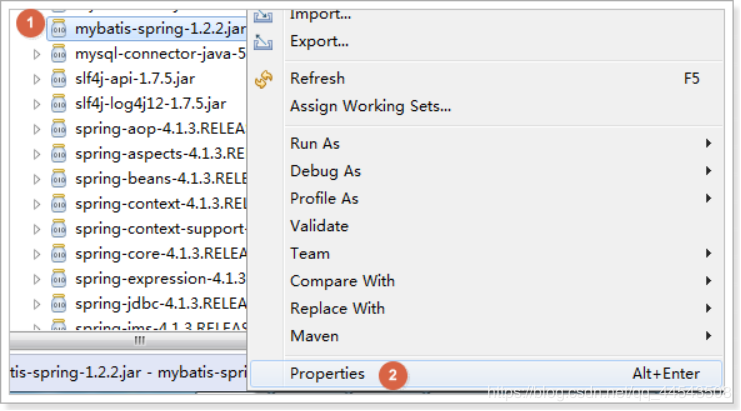Click the horizontal scrollbar under the tree
741x411 pixels.
pos(130,340)
